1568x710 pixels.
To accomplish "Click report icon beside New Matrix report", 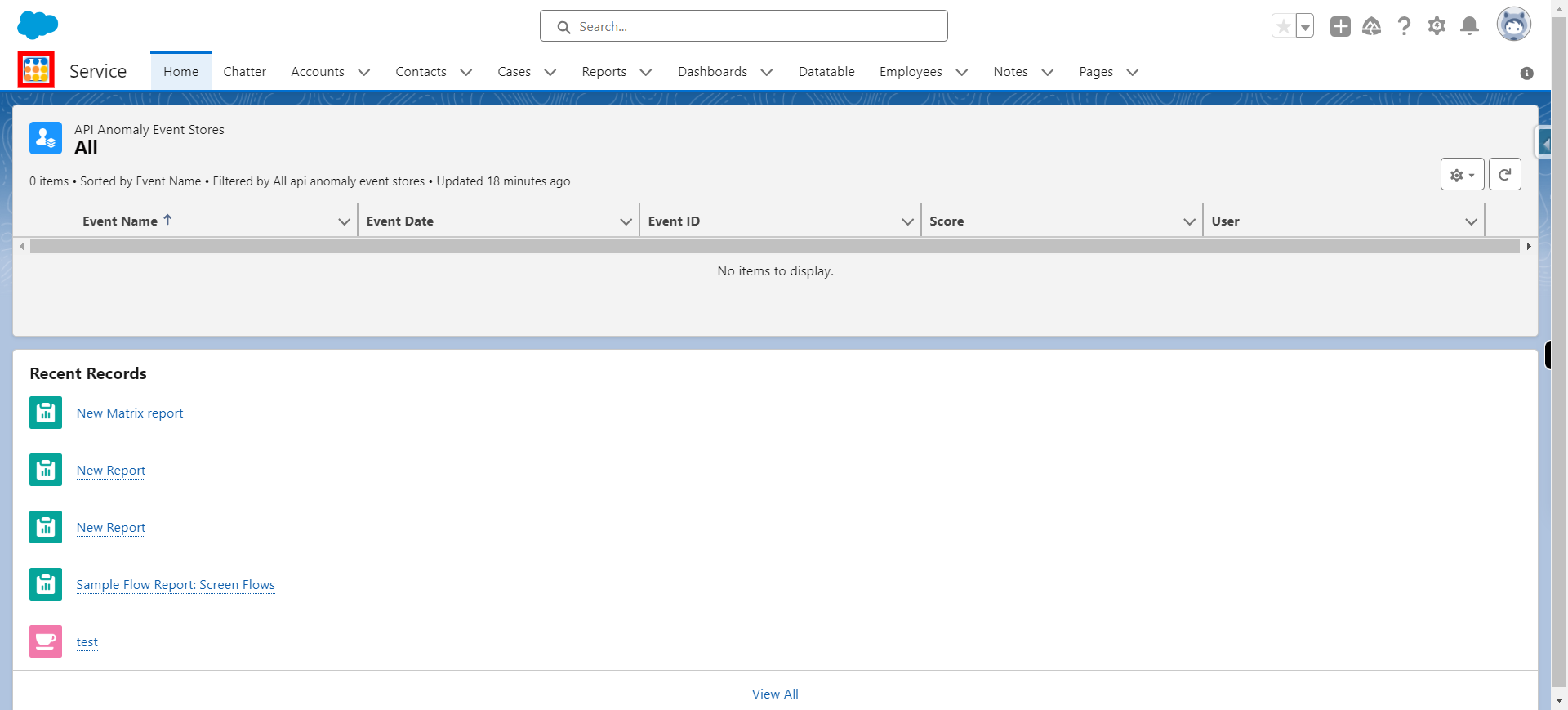I will coord(46,413).
